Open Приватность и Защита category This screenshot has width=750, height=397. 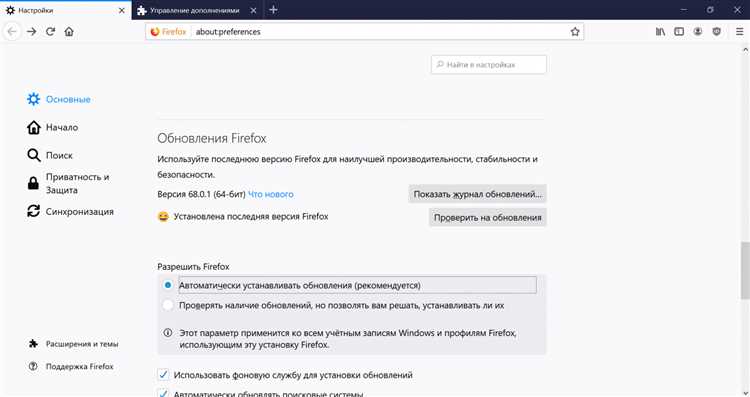pos(68,183)
